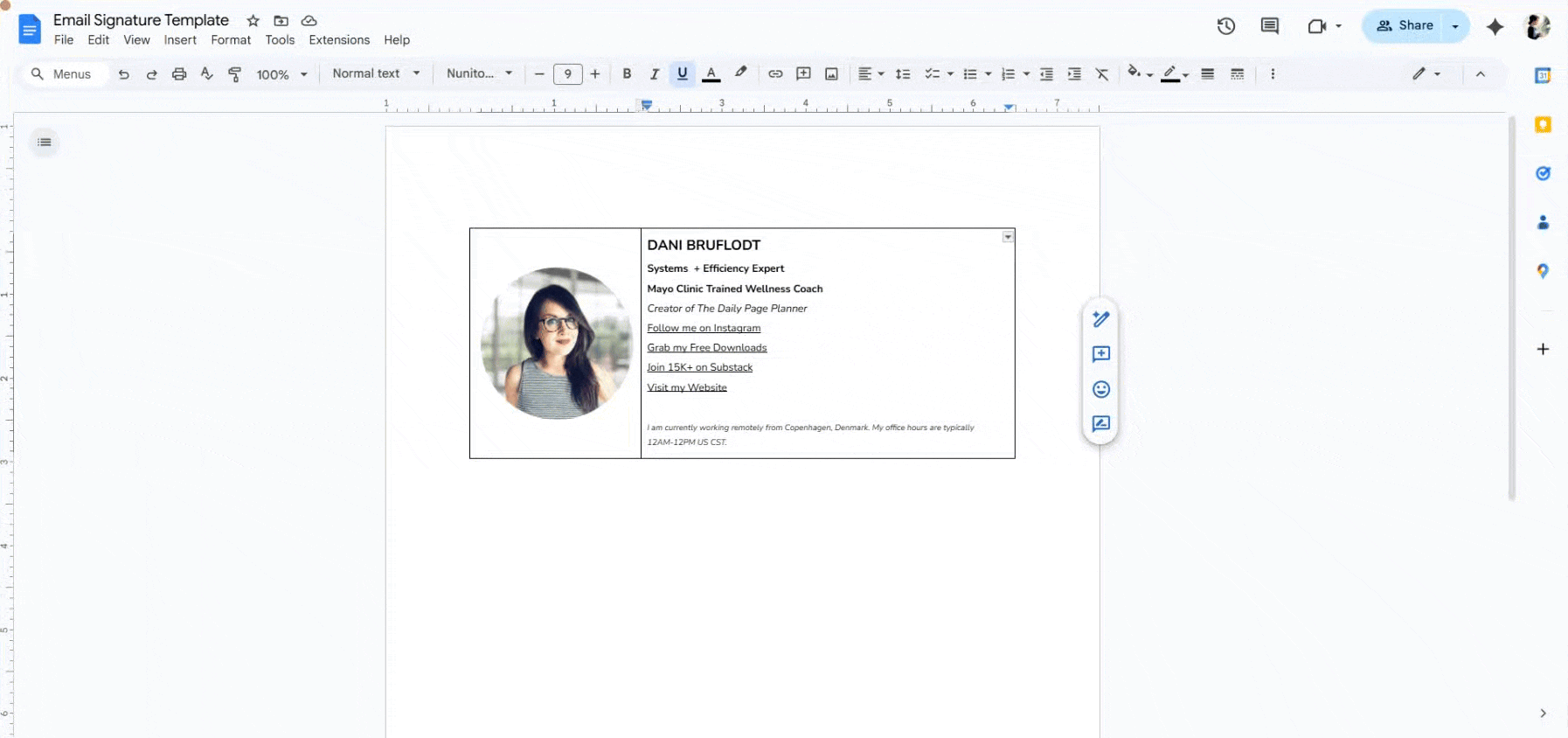Open the Extensions menu
The height and width of the screenshot is (738, 1568).
pos(339,40)
